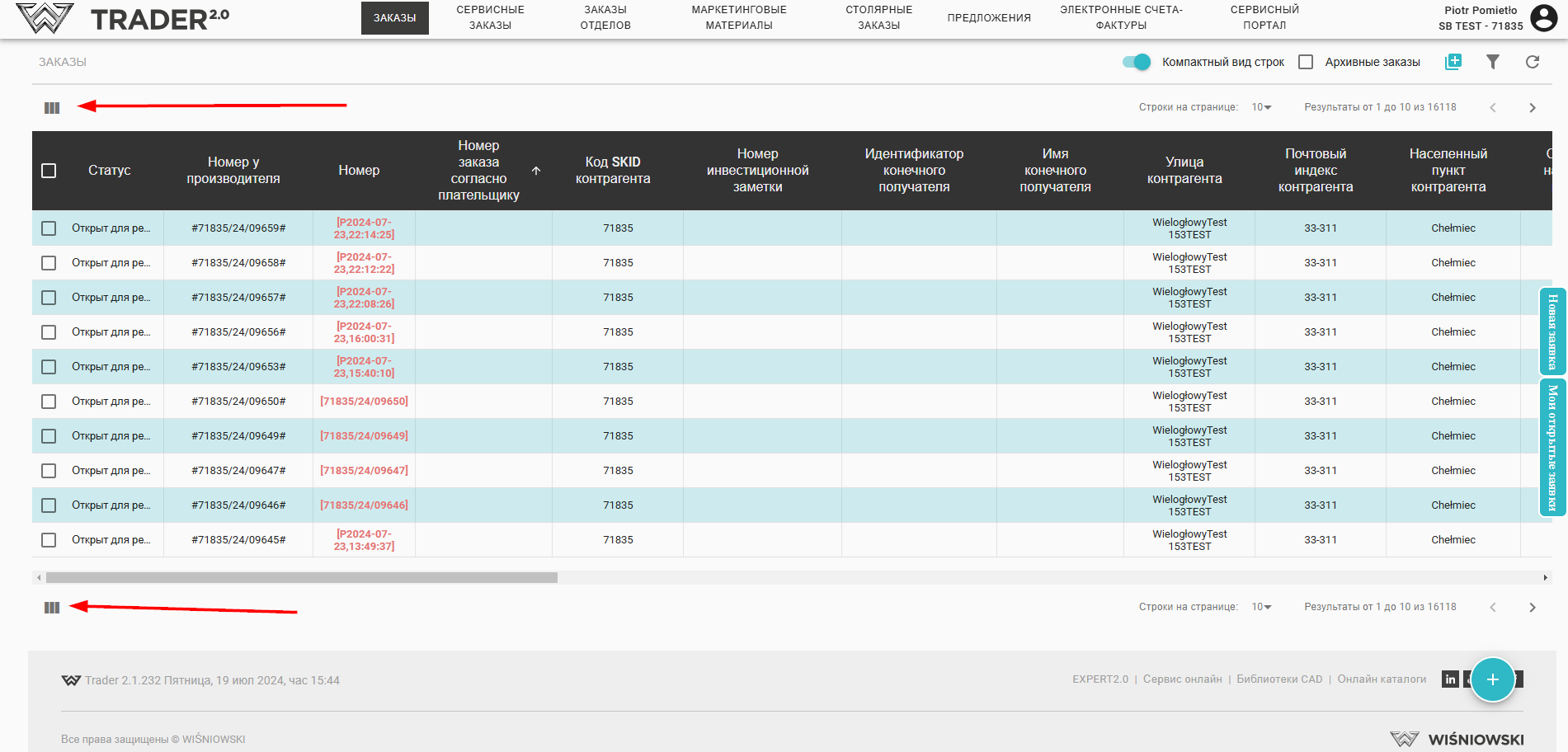Open the filter funnel icon
This screenshot has width=1568, height=752.
(x=1493, y=62)
